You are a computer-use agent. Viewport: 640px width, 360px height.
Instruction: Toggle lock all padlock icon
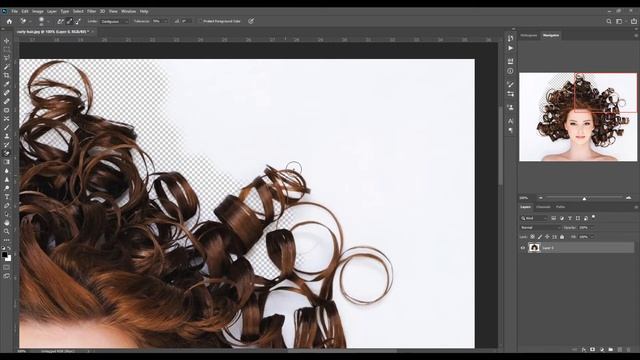562,237
